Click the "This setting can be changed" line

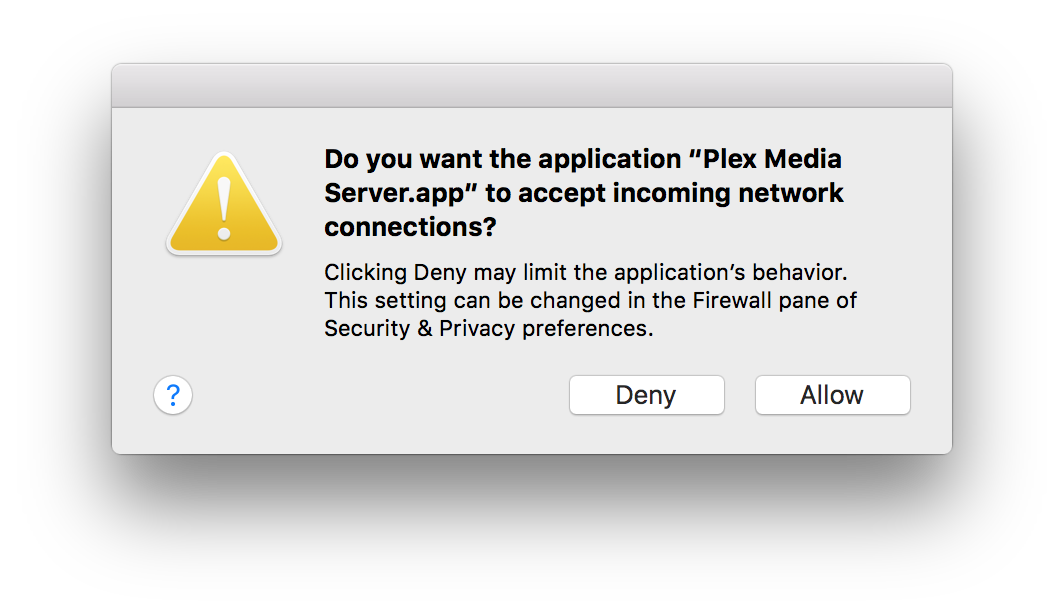474,301
